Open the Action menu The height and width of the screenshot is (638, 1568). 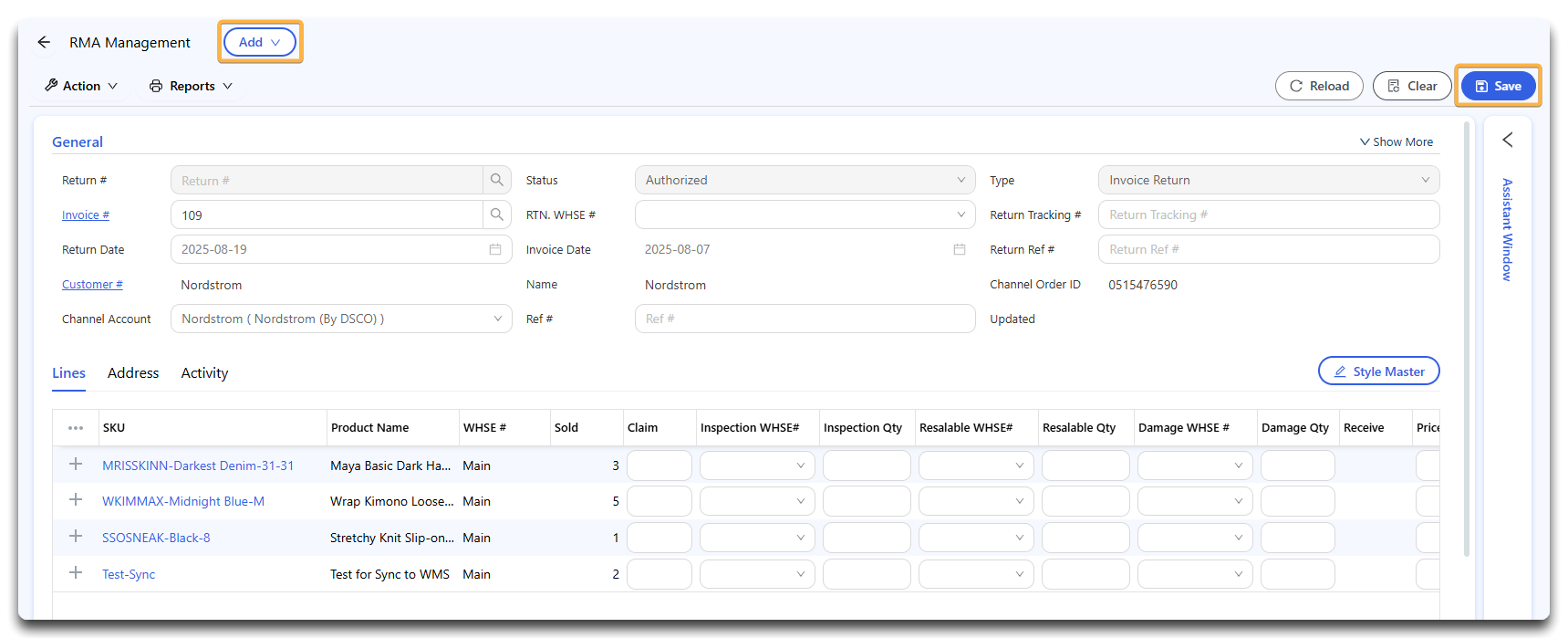click(81, 86)
